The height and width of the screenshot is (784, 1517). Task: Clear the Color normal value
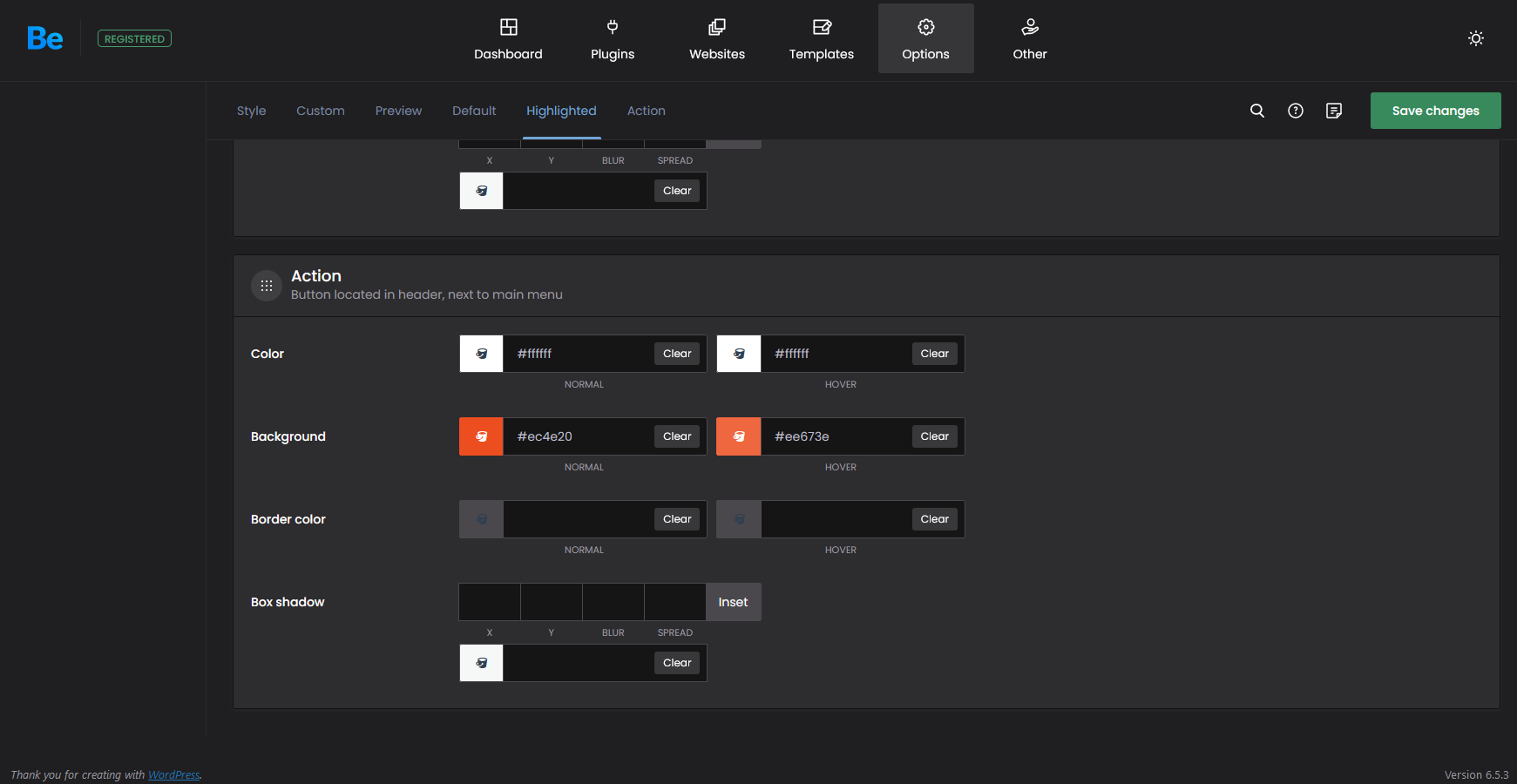pos(677,354)
